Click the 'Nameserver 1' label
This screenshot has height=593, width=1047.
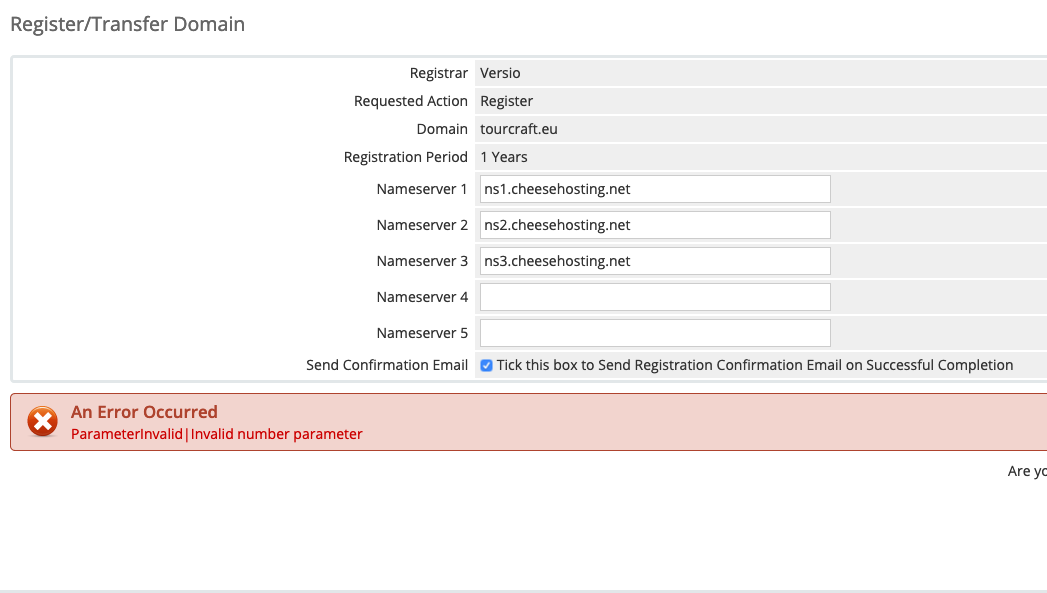[422, 189]
